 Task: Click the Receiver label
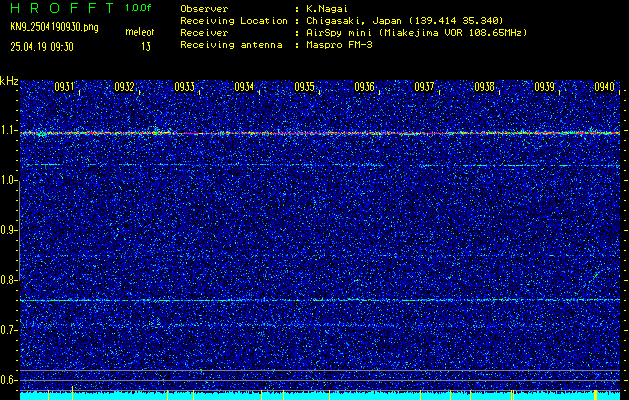pyautogui.click(x=204, y=33)
